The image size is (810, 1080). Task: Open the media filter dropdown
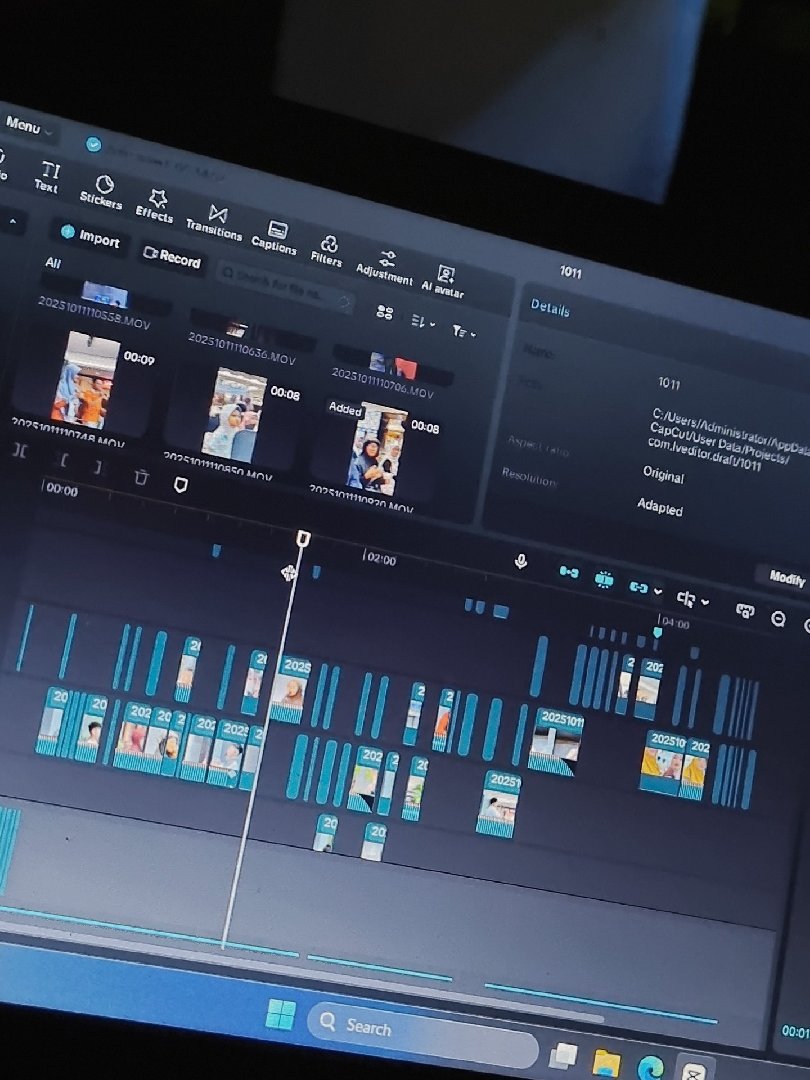tap(463, 331)
